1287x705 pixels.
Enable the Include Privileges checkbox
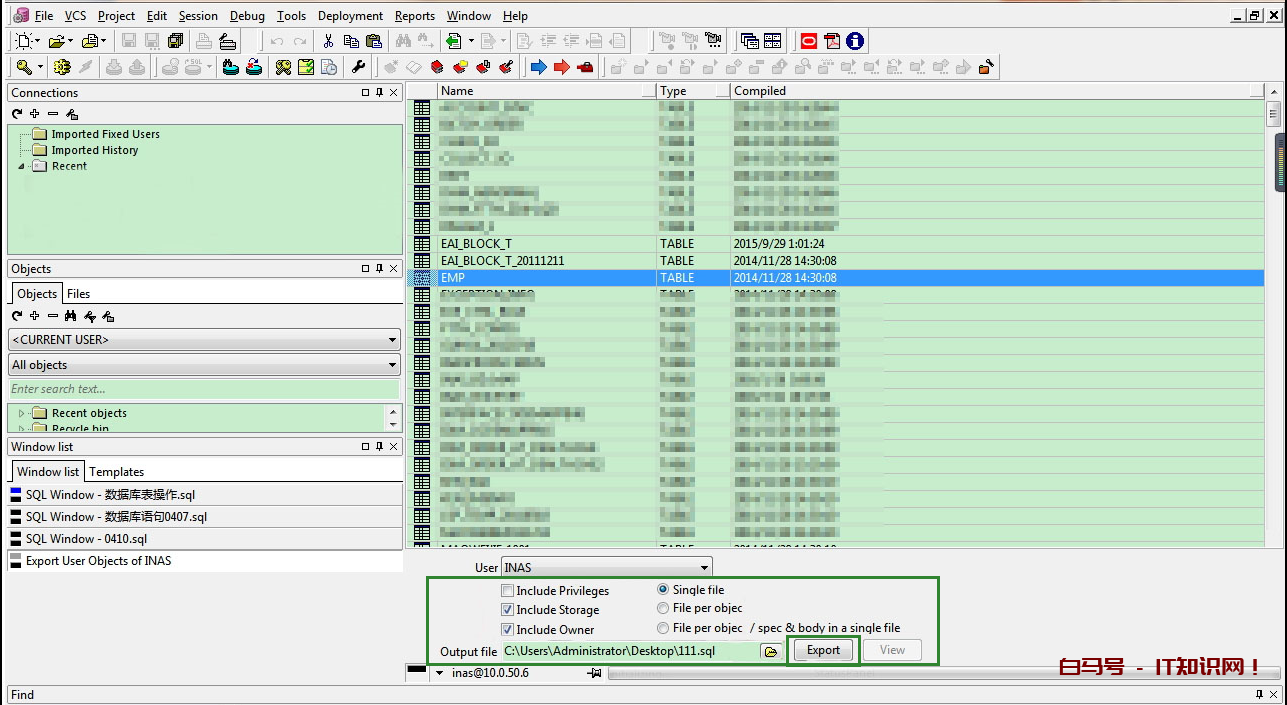(508, 591)
